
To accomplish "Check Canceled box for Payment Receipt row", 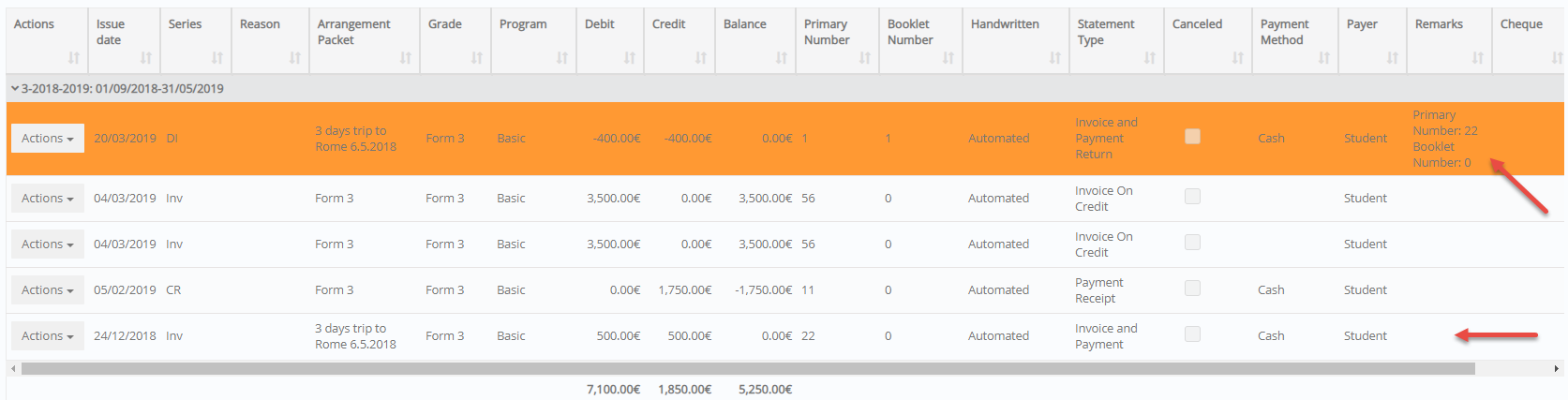I will [x=1192, y=289].
